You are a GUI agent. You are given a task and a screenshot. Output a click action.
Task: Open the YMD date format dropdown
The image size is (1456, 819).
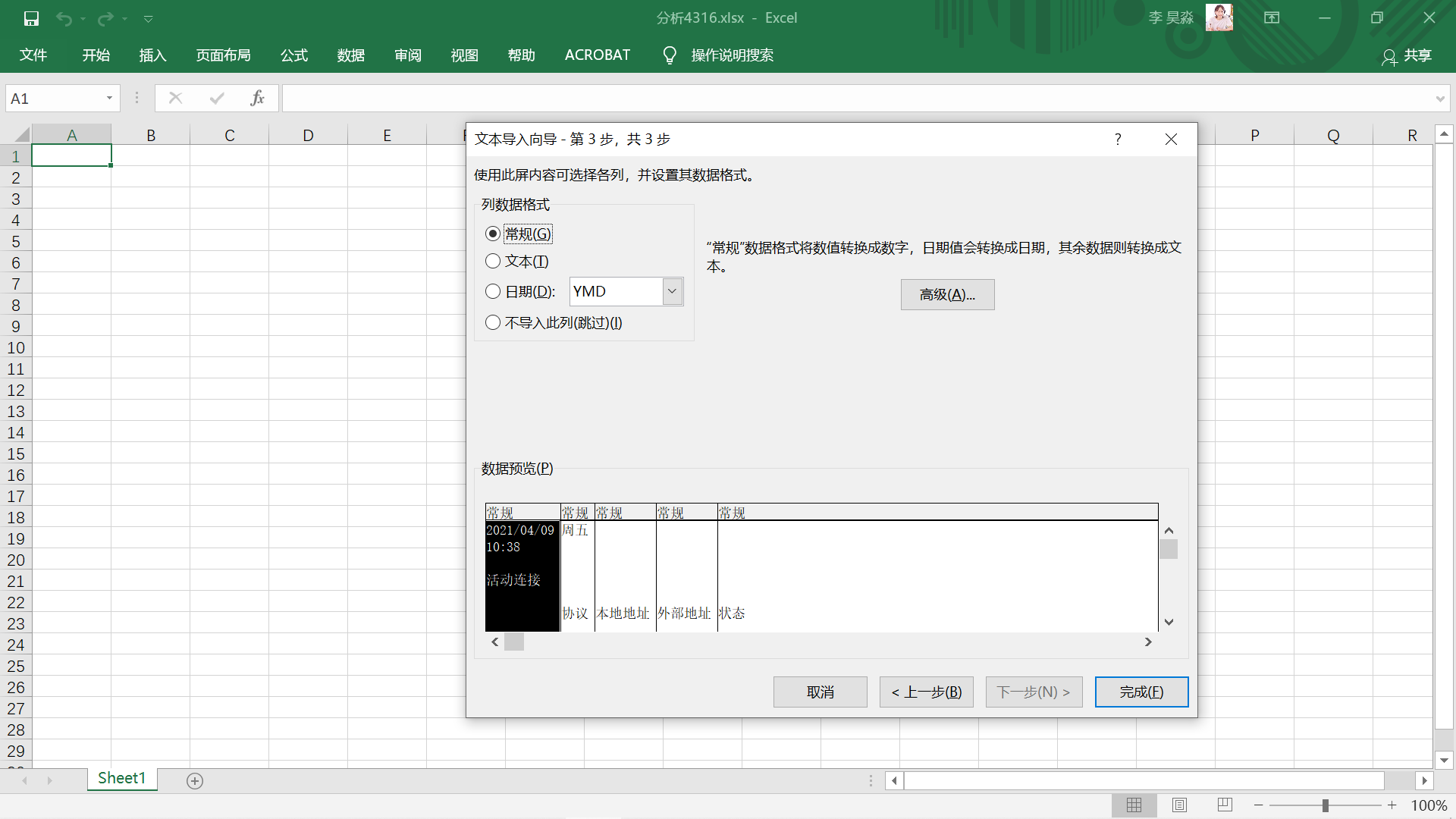click(x=672, y=292)
